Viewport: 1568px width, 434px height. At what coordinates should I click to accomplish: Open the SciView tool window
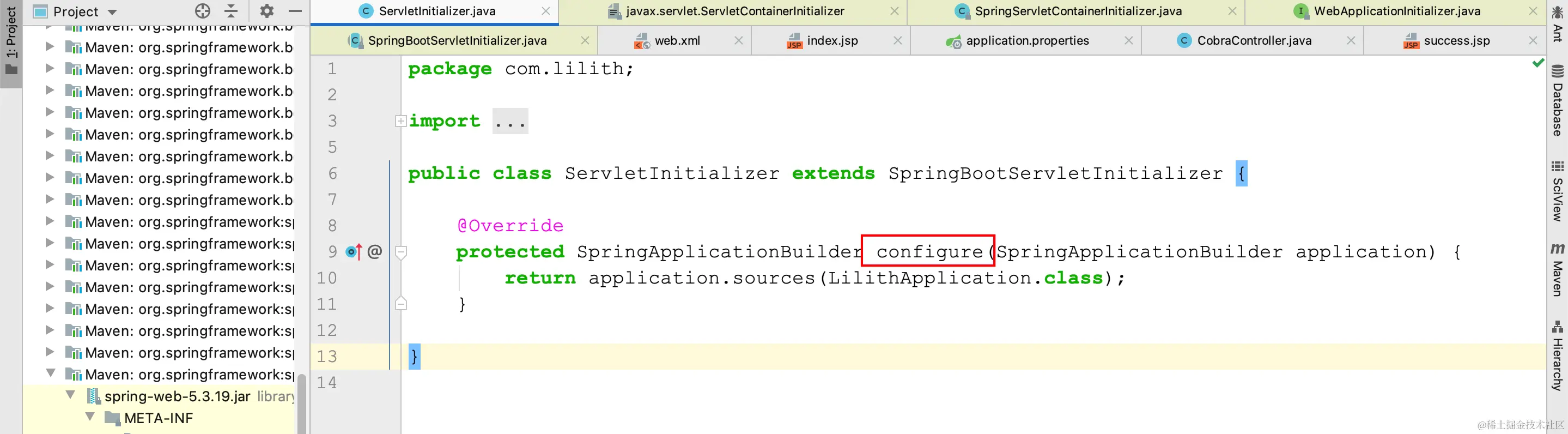(x=1558, y=191)
